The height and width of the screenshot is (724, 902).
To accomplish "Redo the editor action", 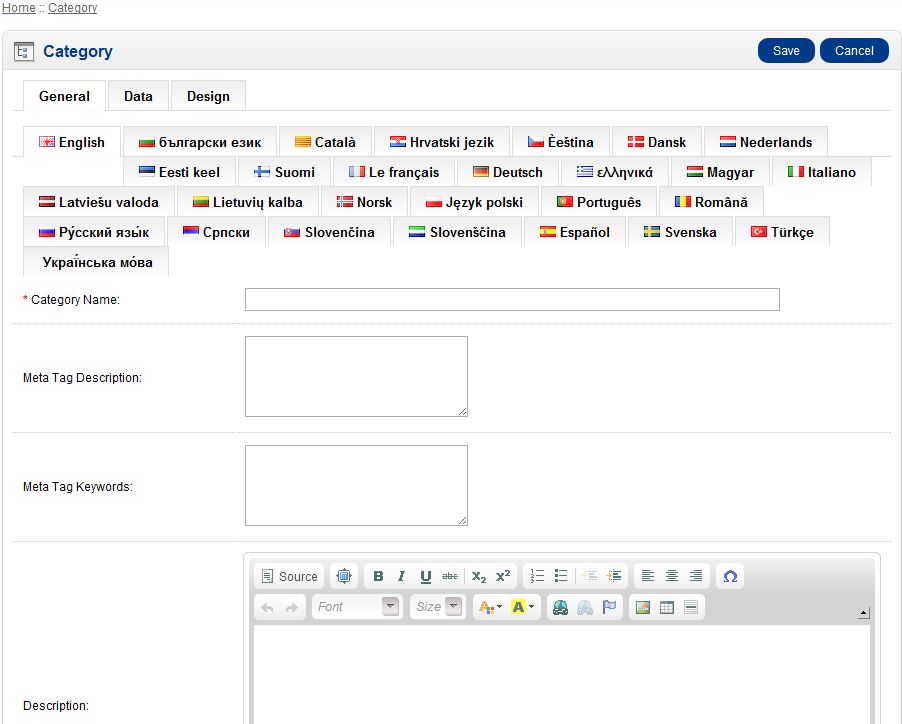I will pos(292,607).
